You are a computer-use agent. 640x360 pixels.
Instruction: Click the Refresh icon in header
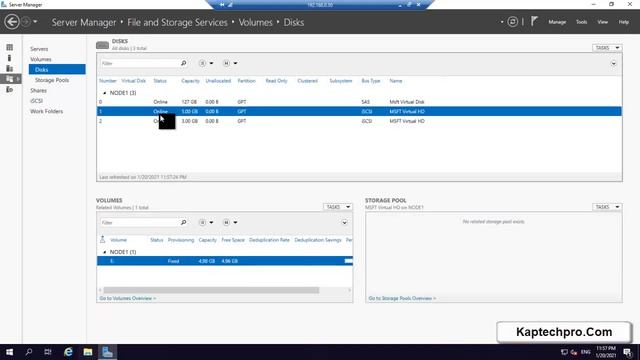(x=513, y=22)
